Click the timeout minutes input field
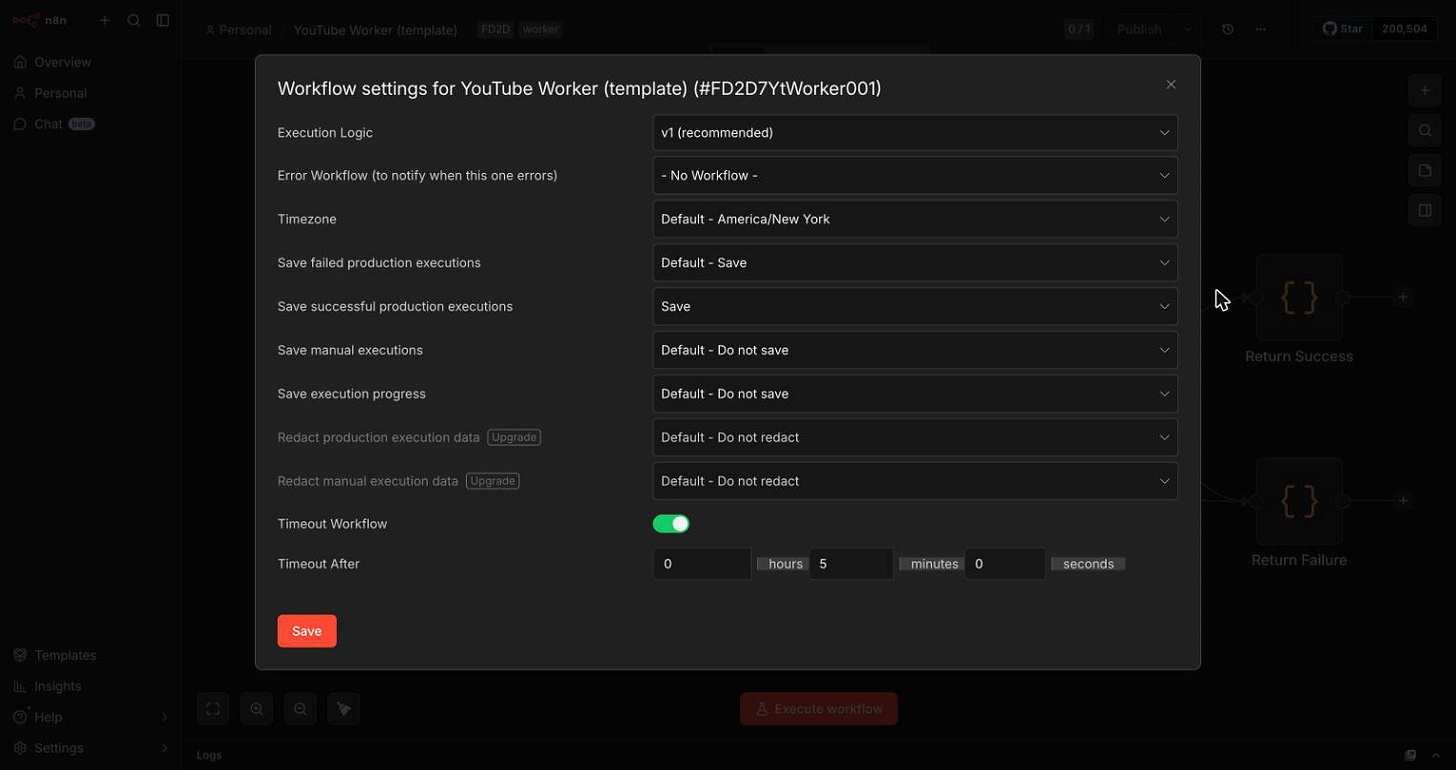Viewport: 1456px width, 770px height. click(x=851, y=564)
